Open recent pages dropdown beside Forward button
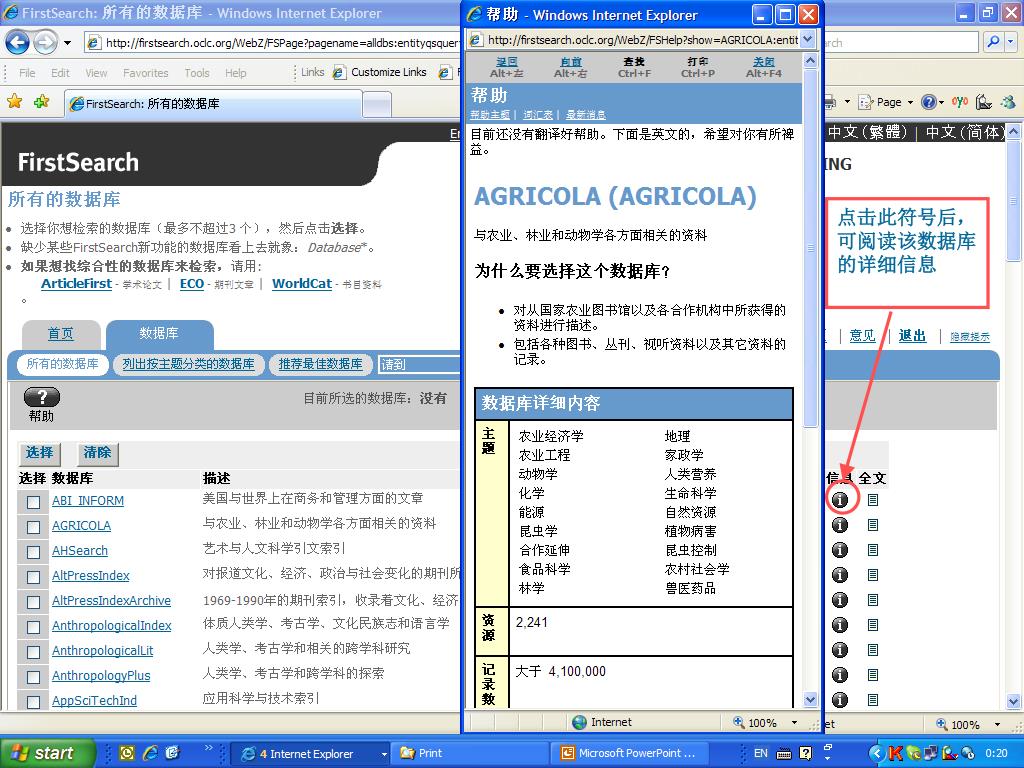Image resolution: width=1024 pixels, height=768 pixels. click(67, 44)
